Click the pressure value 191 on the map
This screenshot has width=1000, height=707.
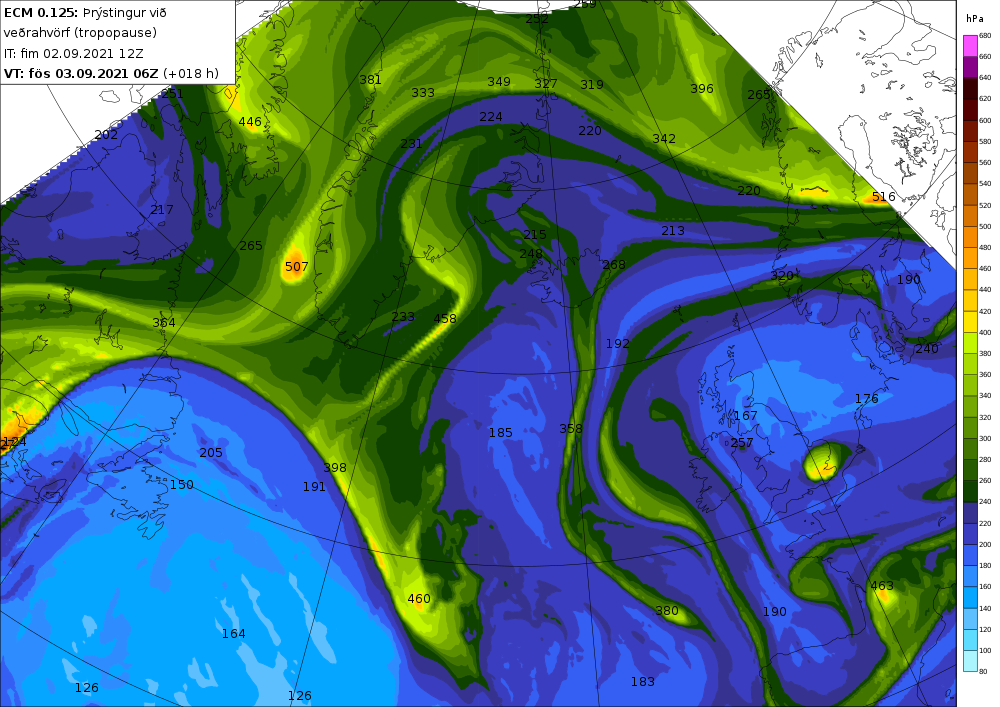click(314, 486)
